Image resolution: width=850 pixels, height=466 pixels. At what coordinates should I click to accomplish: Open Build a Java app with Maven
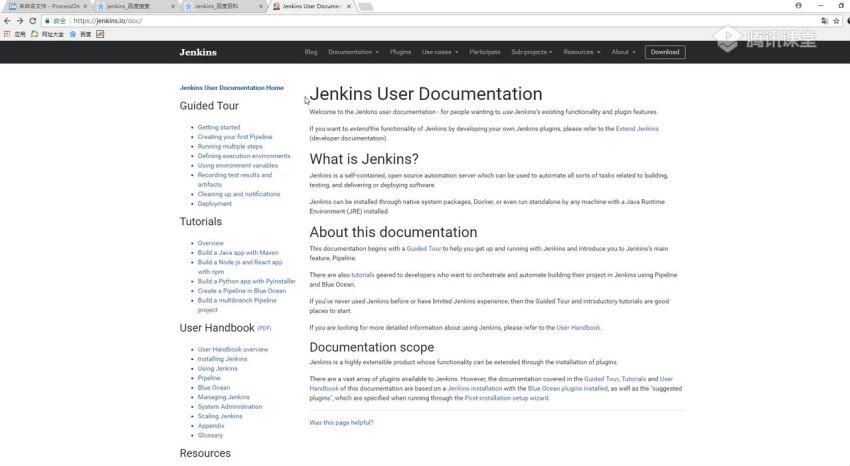coord(237,253)
